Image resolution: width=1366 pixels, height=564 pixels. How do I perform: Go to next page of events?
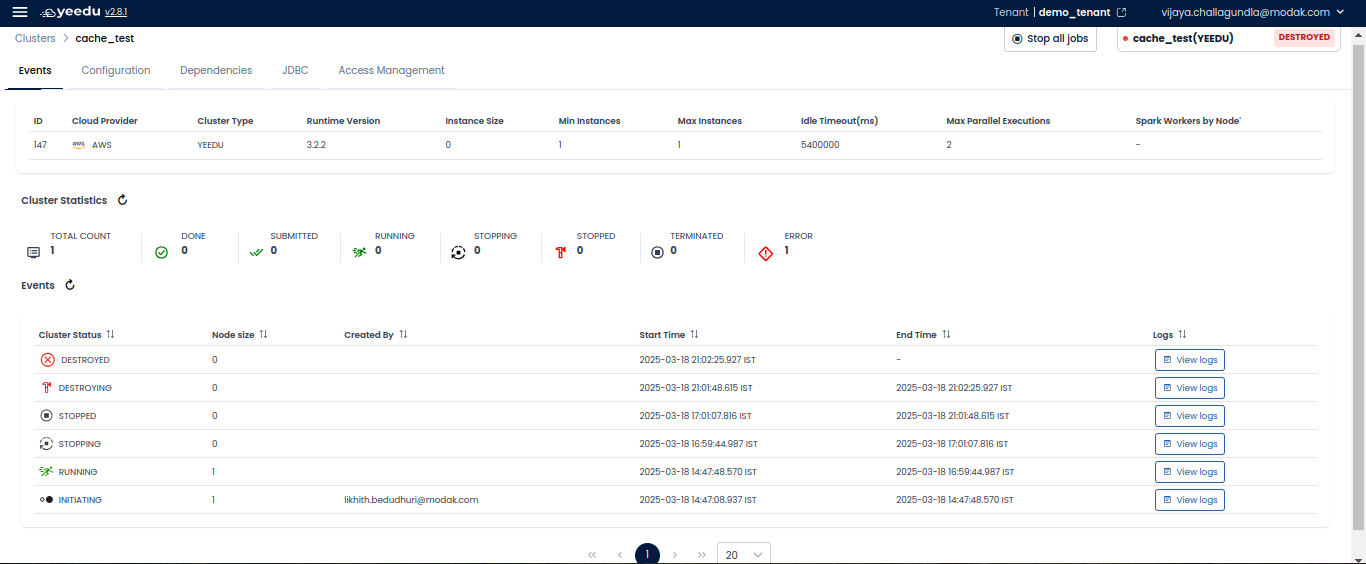click(x=675, y=554)
